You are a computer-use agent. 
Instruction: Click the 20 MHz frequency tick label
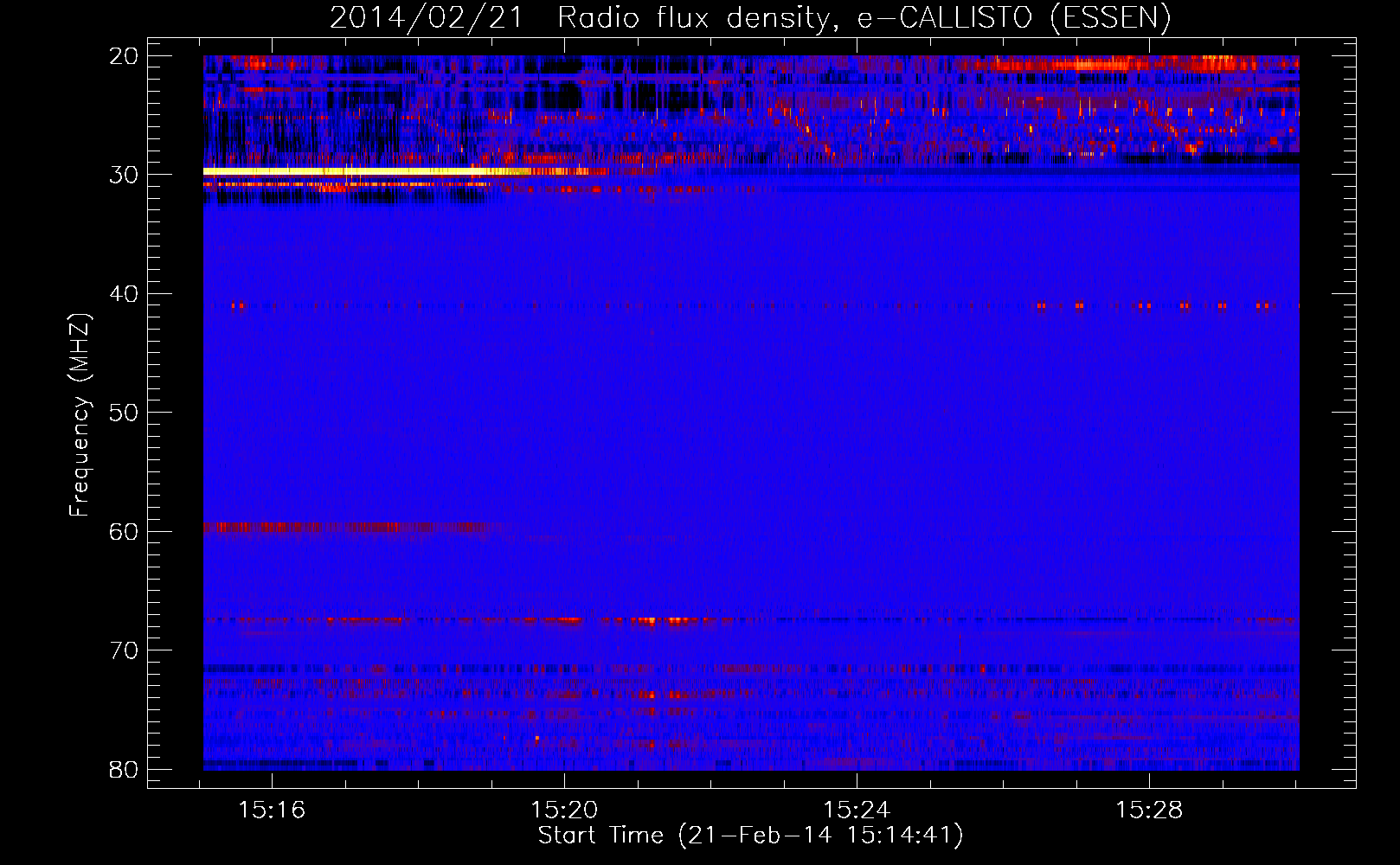click(125, 56)
